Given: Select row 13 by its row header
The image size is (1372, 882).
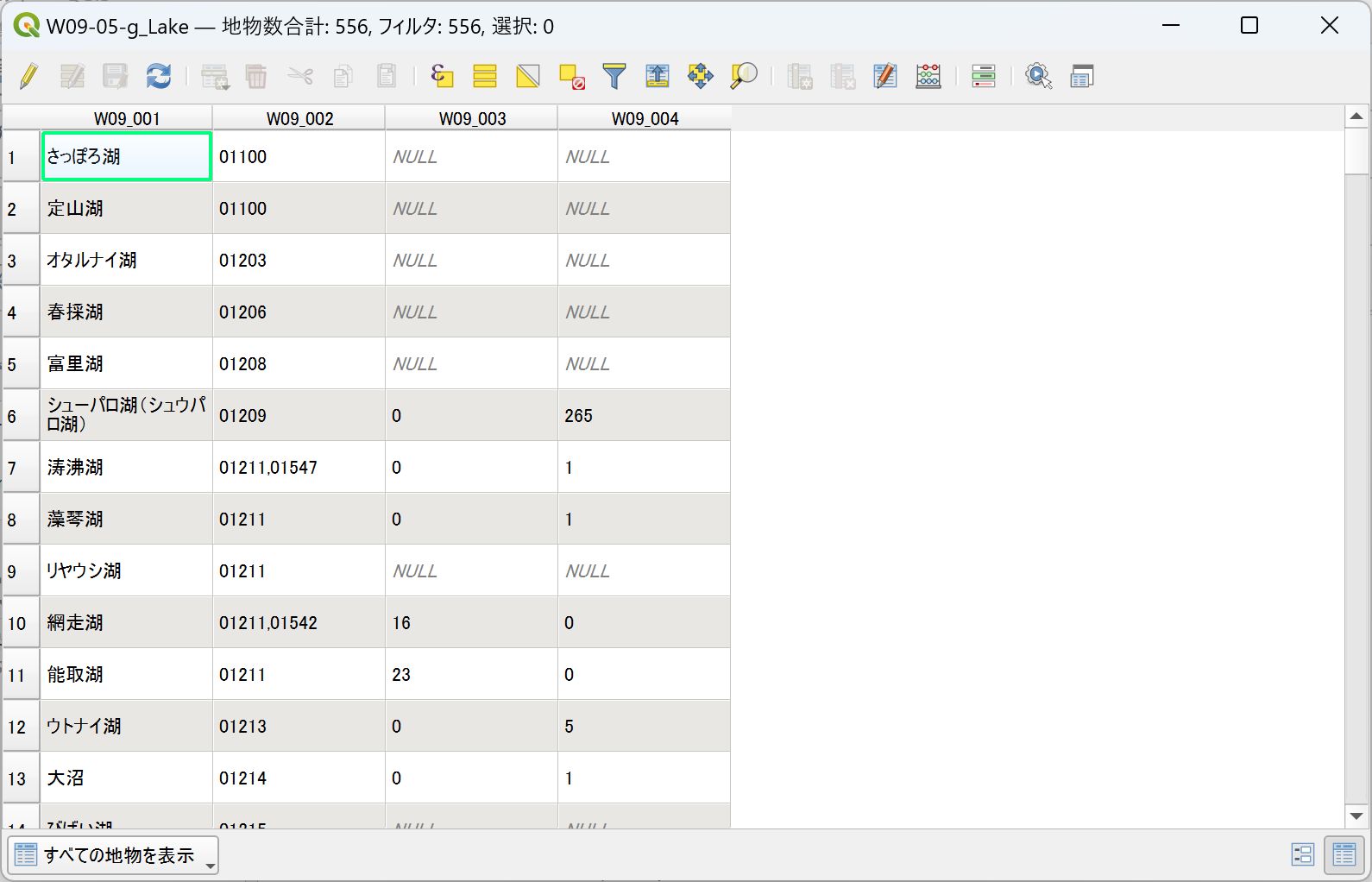Looking at the screenshot, I should [x=21, y=778].
